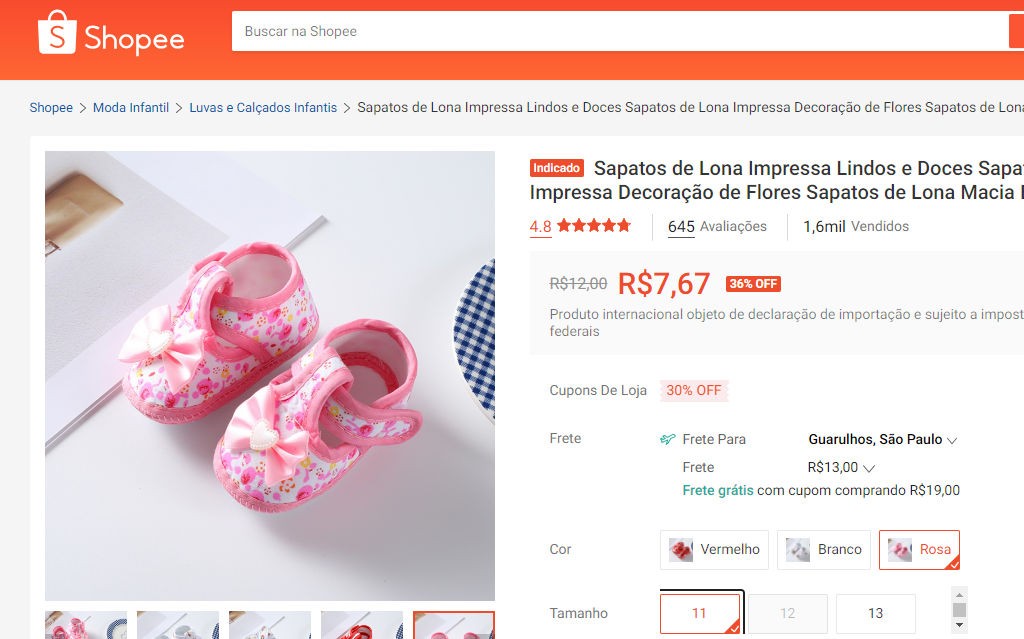Click the airplane shipping icon

(x=668, y=439)
